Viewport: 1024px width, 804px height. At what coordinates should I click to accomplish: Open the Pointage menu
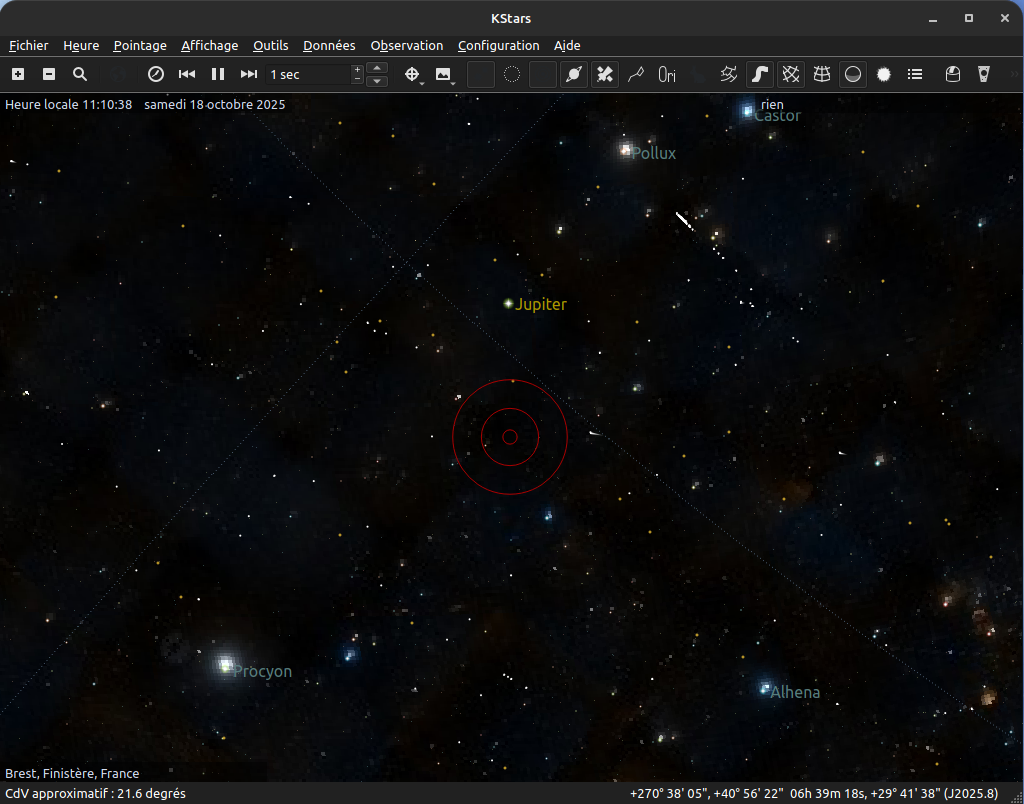click(140, 45)
